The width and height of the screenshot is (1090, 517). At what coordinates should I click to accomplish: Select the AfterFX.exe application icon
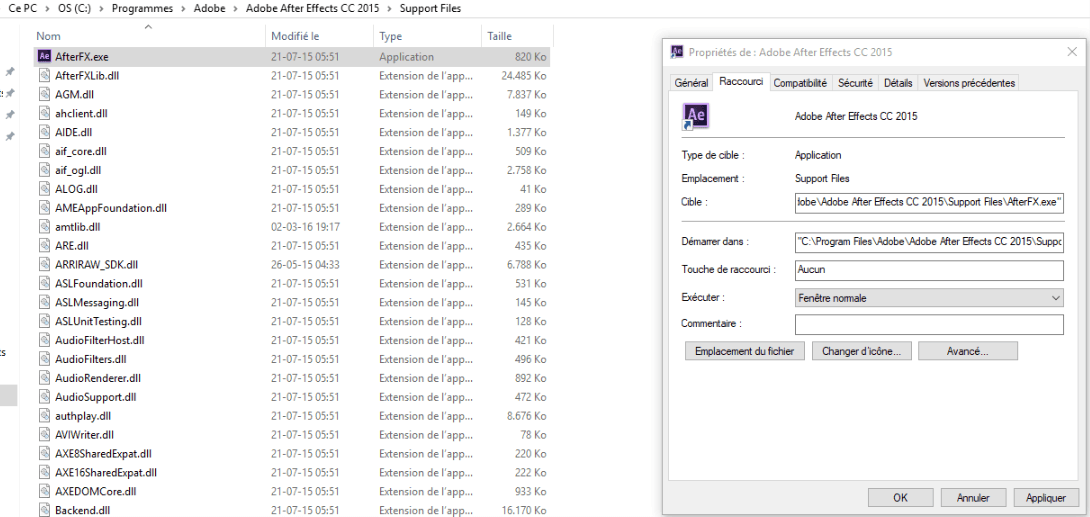click(44, 56)
